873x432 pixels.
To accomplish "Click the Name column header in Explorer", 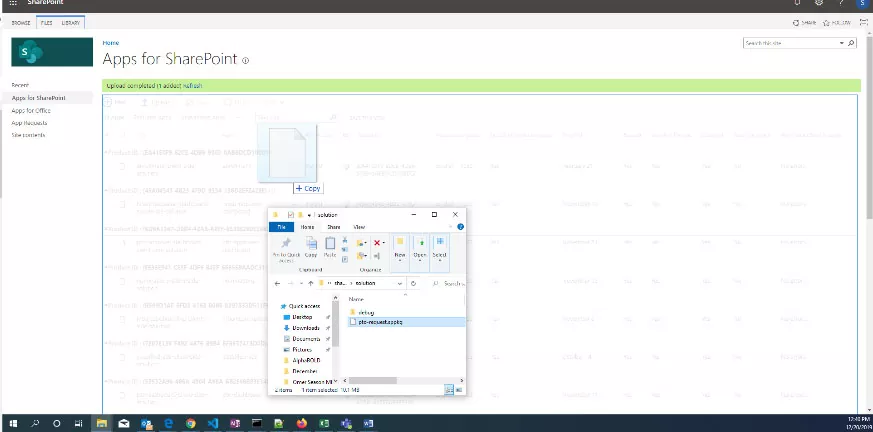I will pos(356,300).
